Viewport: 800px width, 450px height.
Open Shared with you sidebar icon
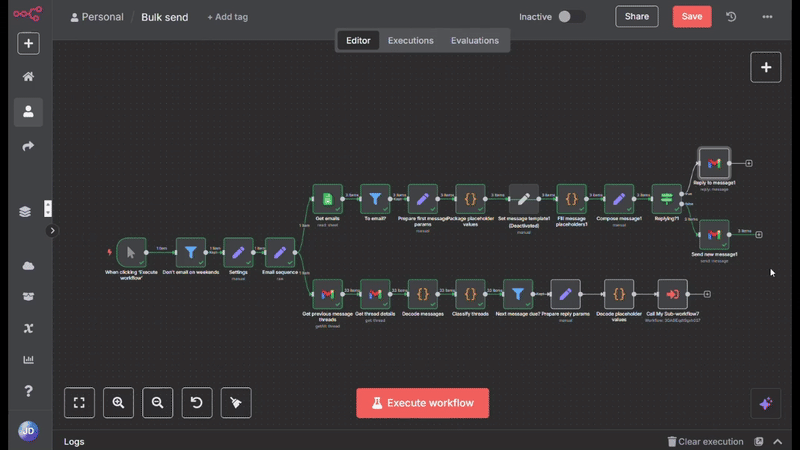click(28, 146)
